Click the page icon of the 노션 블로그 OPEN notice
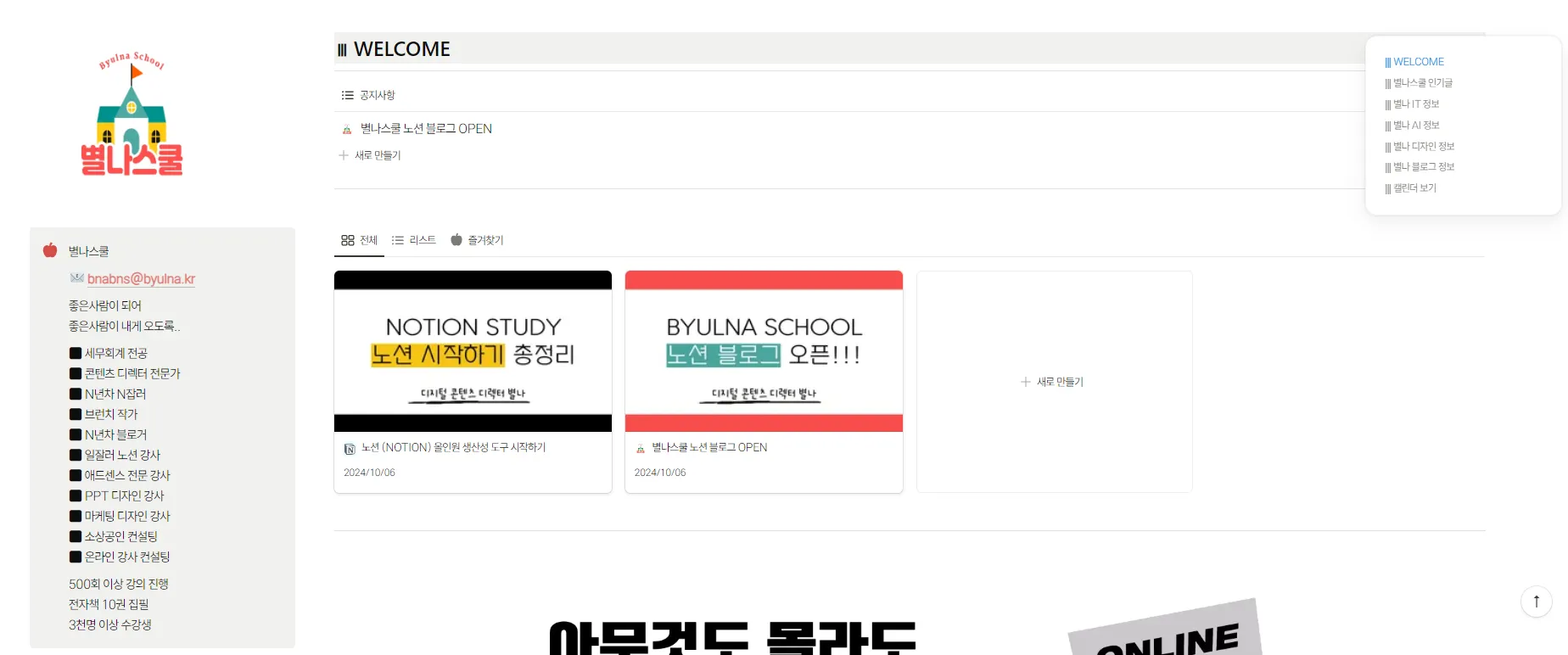This screenshot has width=1568, height=655. (347, 129)
